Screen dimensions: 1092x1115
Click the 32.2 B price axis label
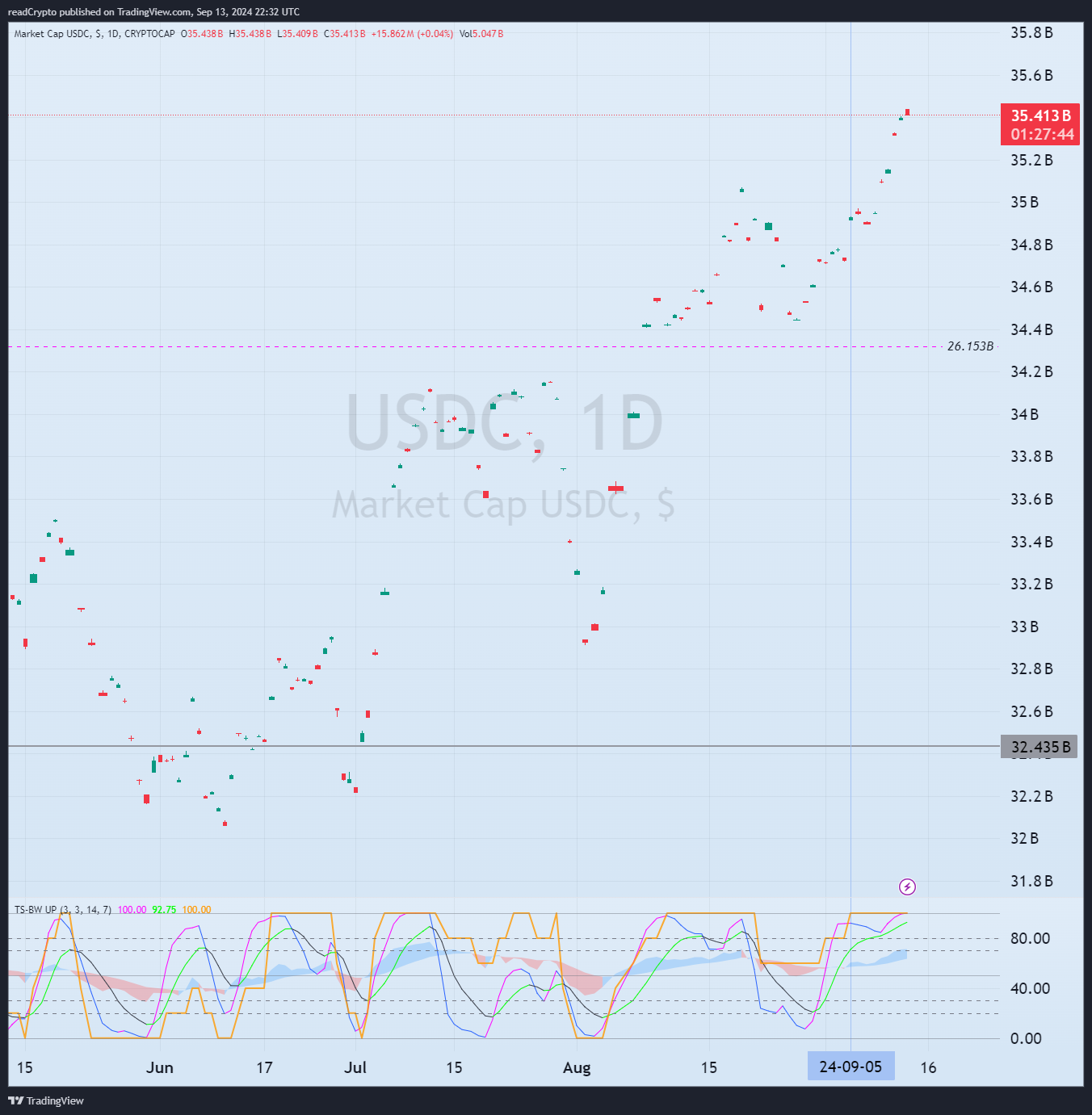tap(1031, 796)
